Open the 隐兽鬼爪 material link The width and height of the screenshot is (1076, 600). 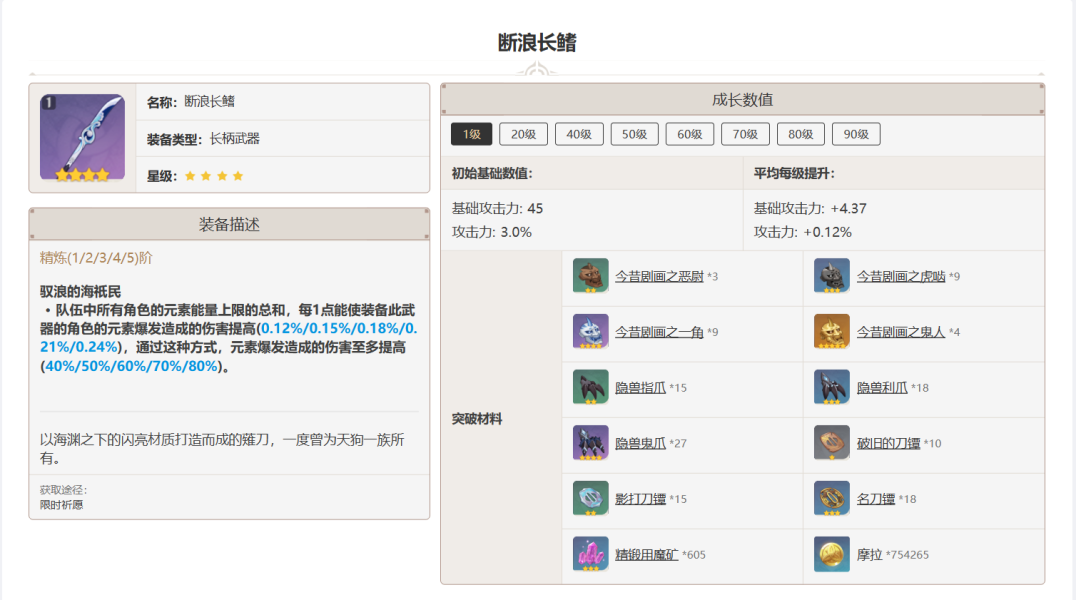coord(640,443)
